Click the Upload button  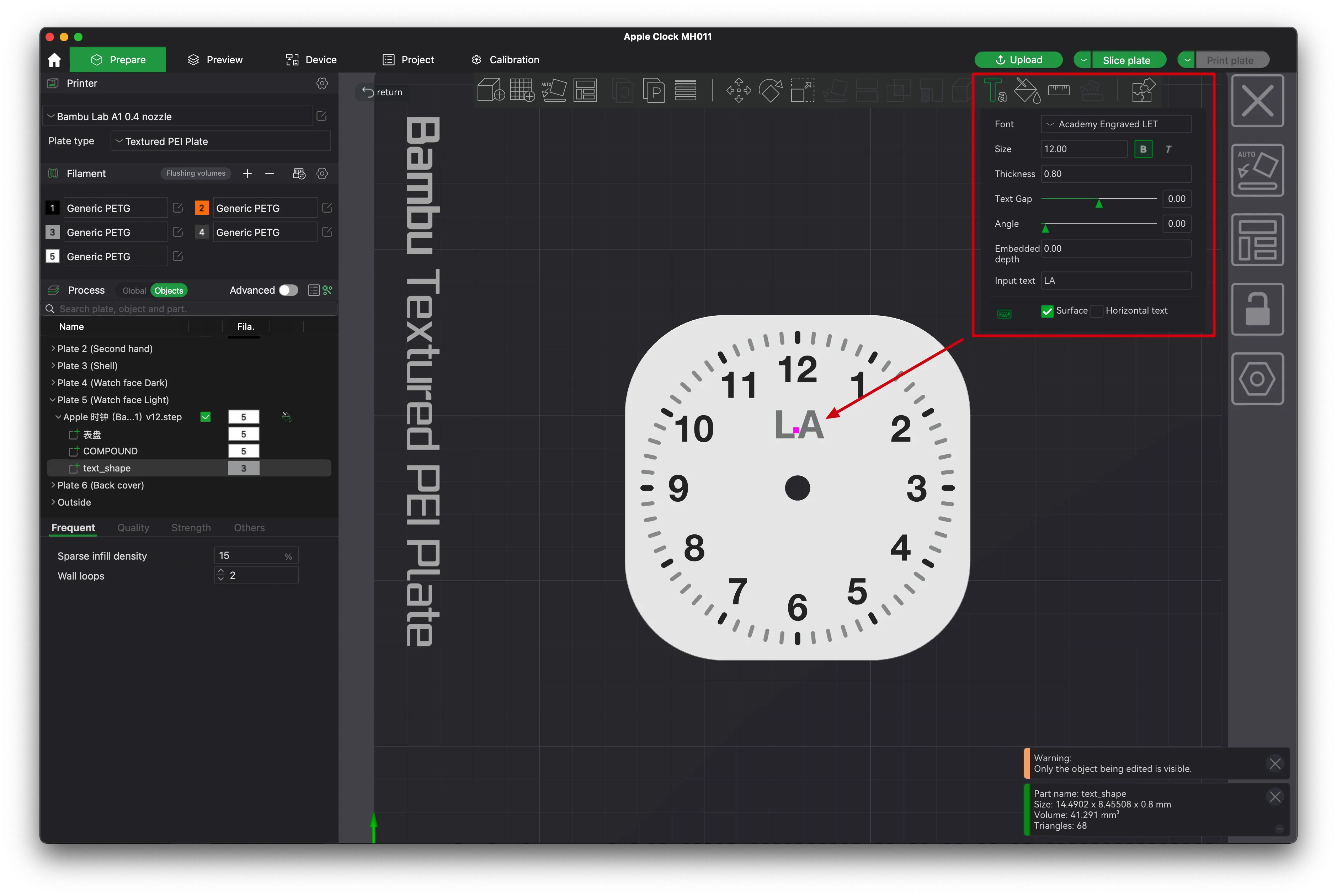point(1018,60)
